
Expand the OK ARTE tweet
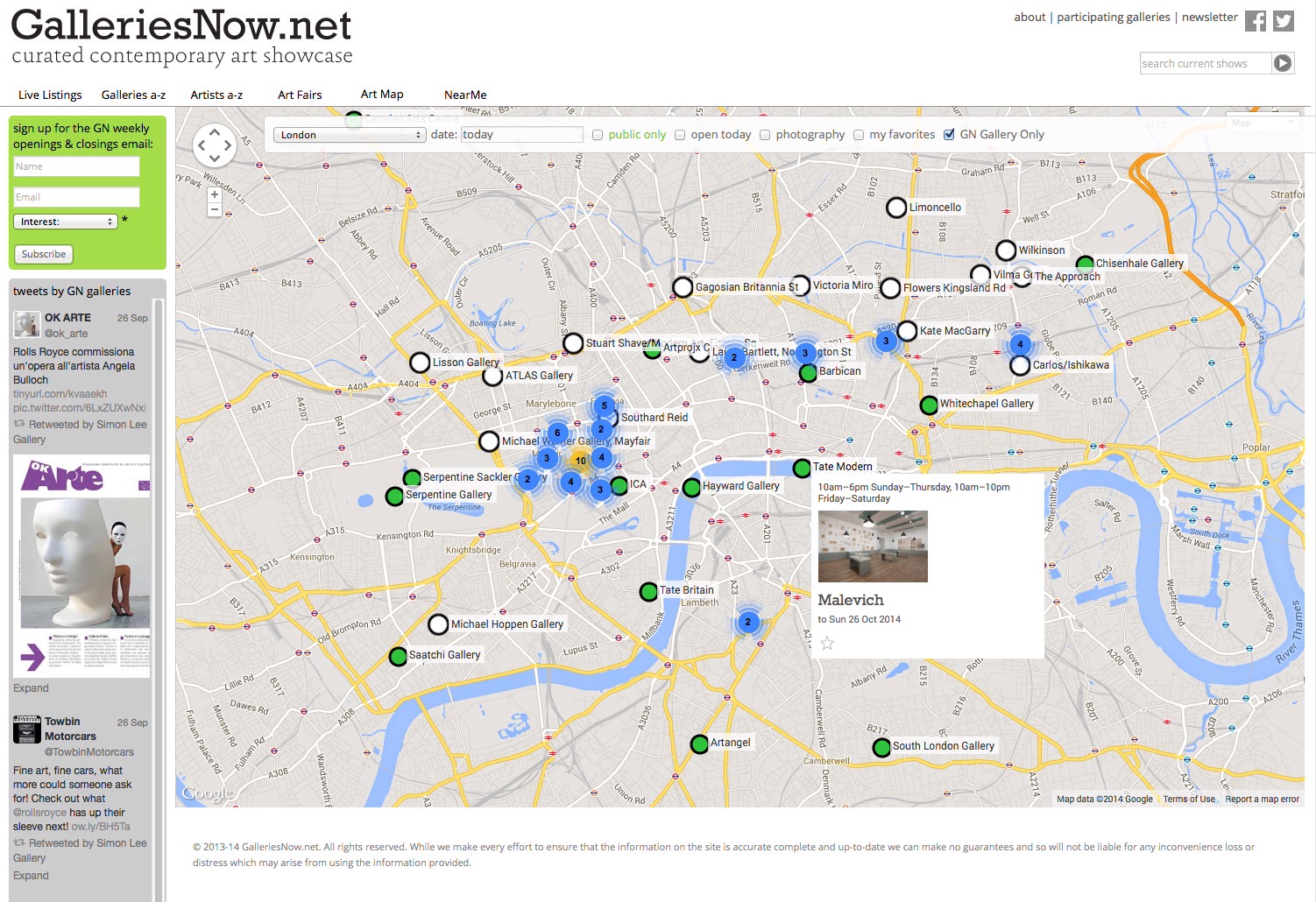tap(31, 688)
